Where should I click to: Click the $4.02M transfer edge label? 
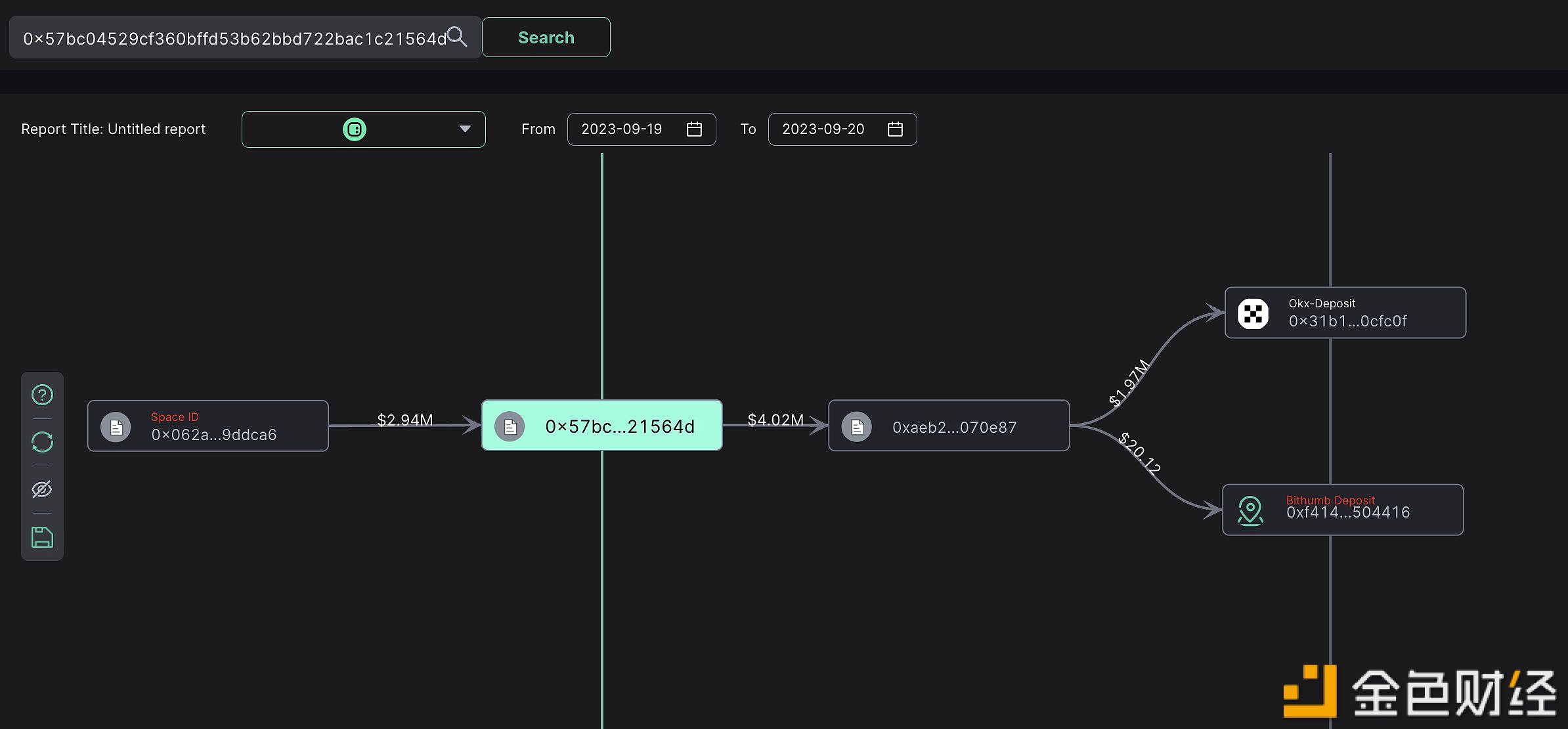[x=775, y=420]
